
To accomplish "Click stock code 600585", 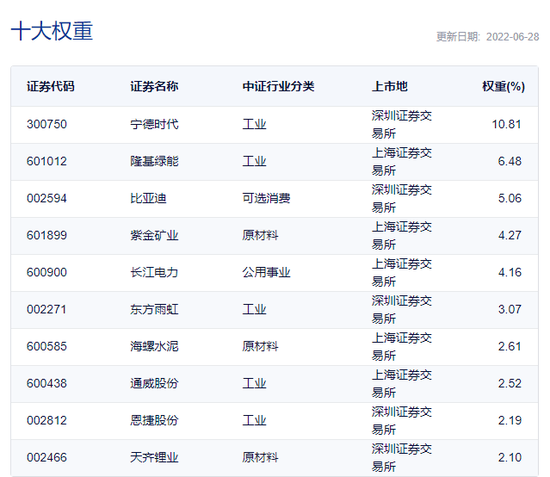I will tap(47, 347).
